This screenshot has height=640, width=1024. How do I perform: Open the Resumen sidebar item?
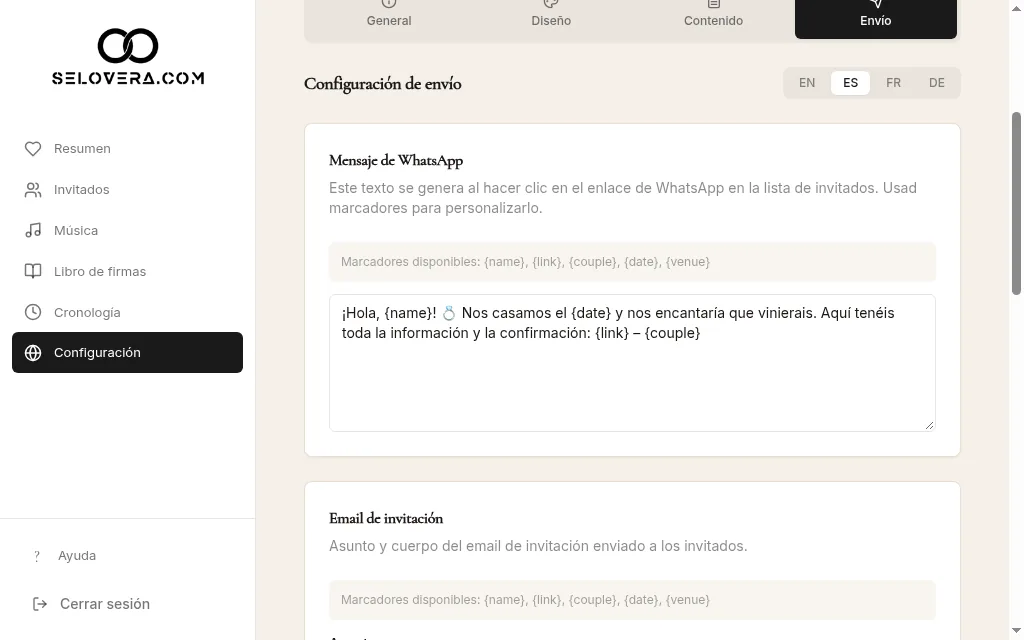click(x=127, y=149)
